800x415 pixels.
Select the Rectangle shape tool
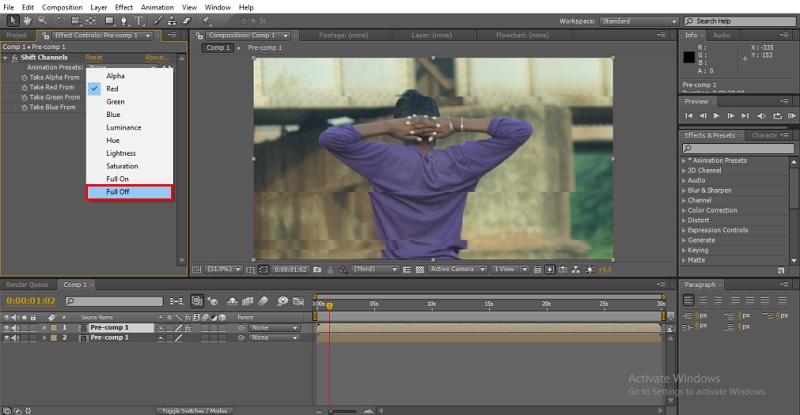point(109,21)
